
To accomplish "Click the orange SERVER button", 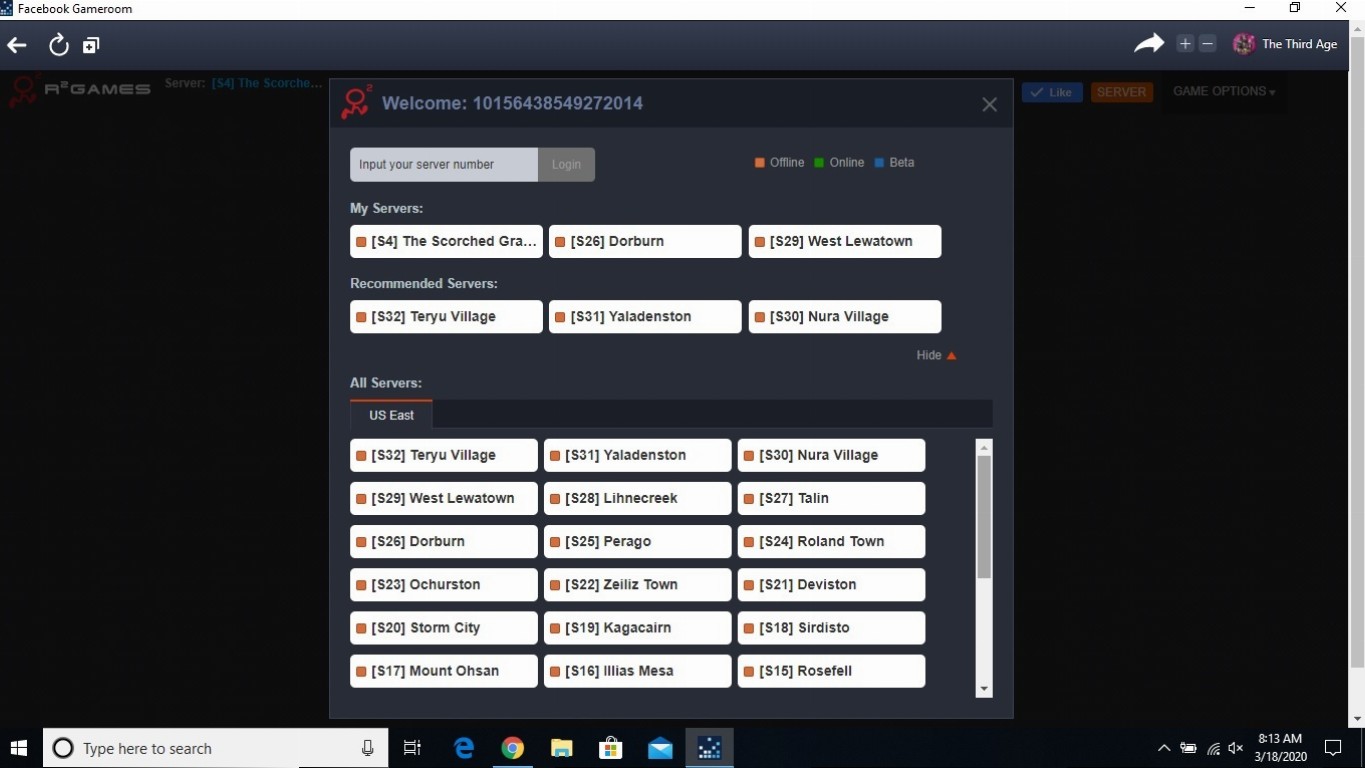I will 1121,92.
